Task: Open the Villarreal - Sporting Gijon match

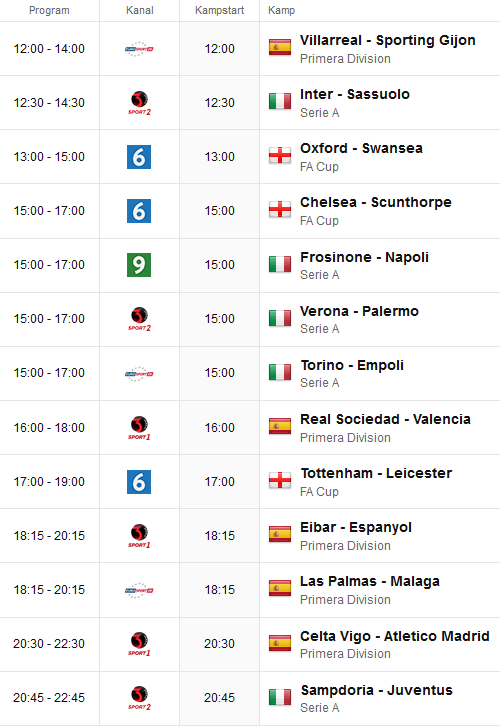Action: tap(388, 40)
